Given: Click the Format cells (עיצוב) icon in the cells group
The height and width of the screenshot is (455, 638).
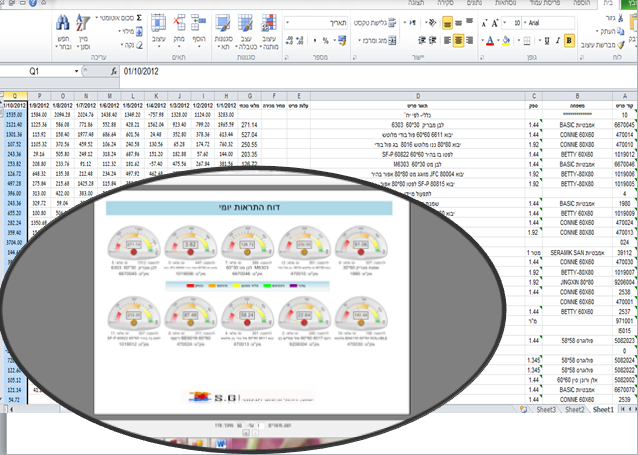Looking at the screenshot, I should pyautogui.click(x=158, y=23).
